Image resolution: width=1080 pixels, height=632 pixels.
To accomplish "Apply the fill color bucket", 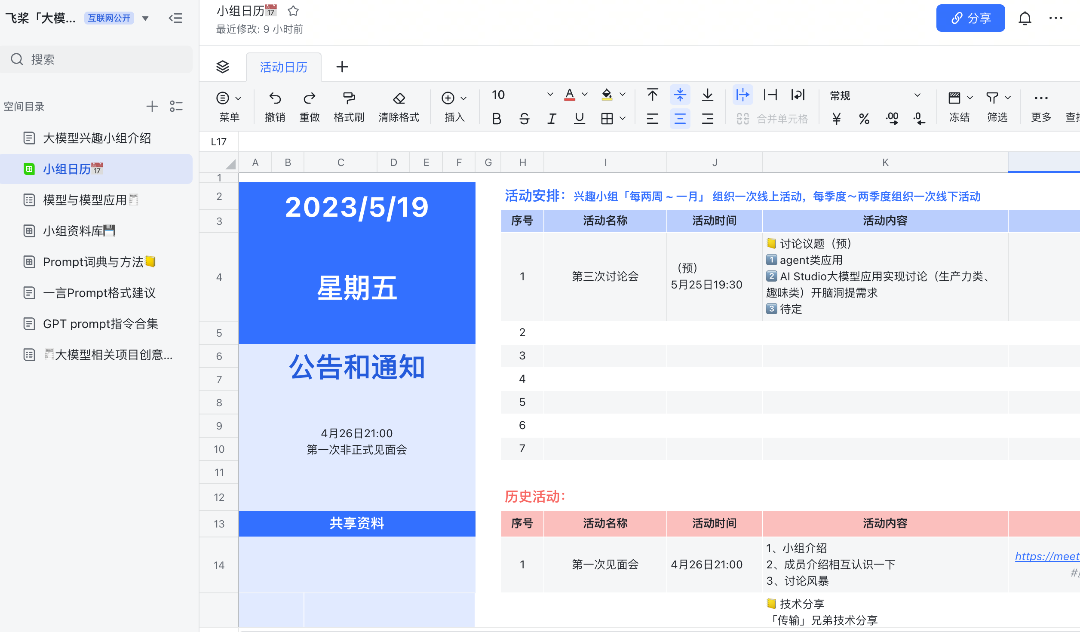I will [x=607, y=95].
